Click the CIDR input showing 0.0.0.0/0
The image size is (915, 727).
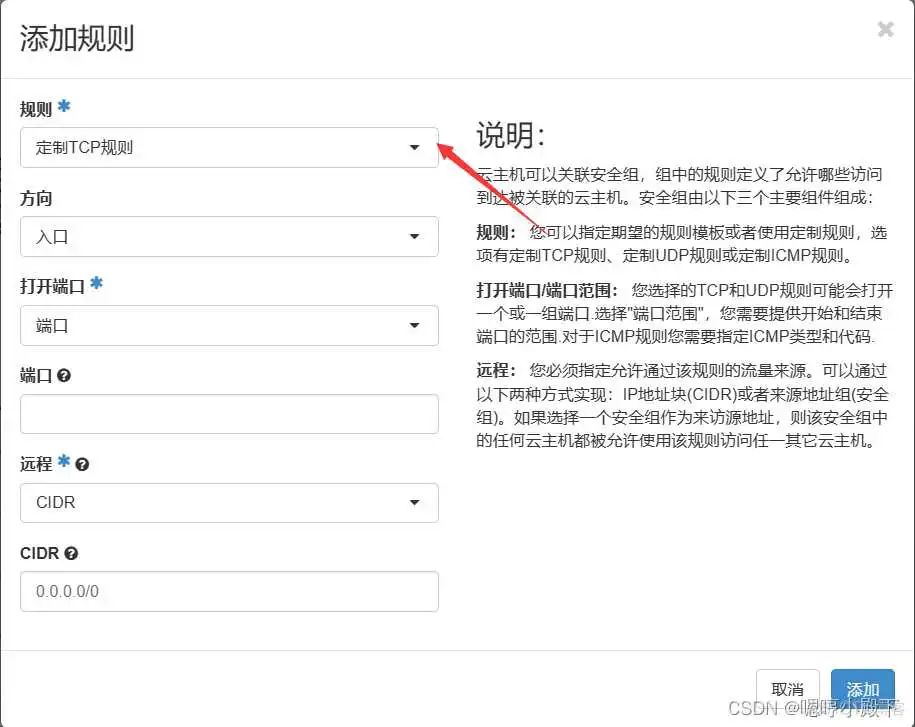[x=230, y=592]
